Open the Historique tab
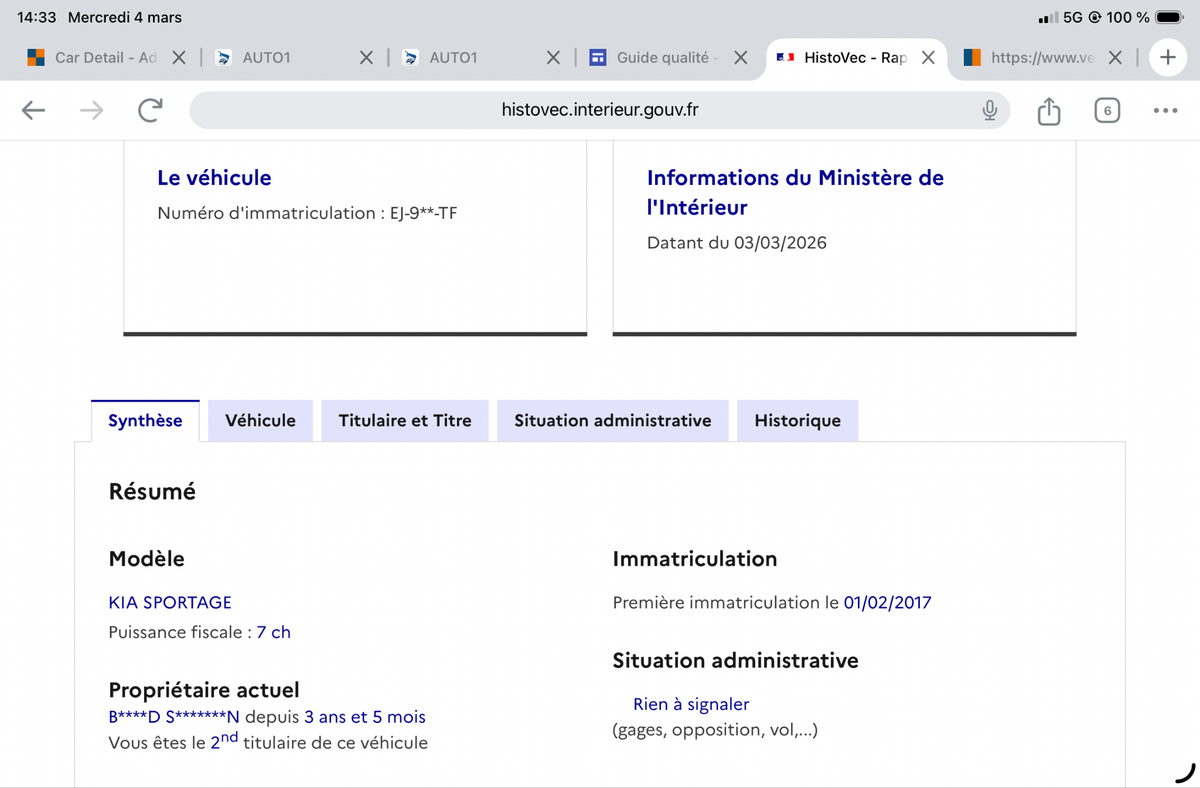Viewport: 1200px width, 788px height. (x=797, y=421)
